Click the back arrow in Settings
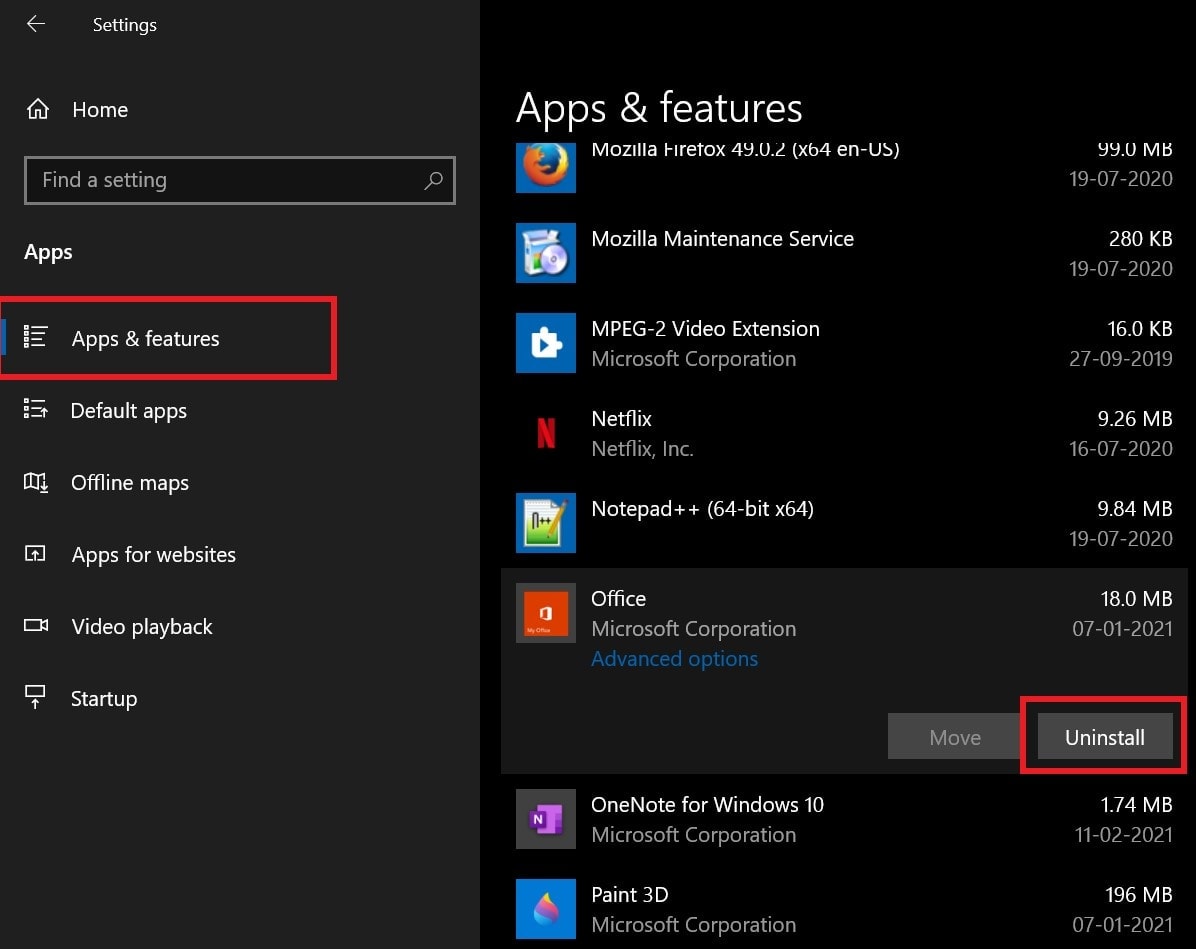The width and height of the screenshot is (1196, 949). pyautogui.click(x=36, y=24)
